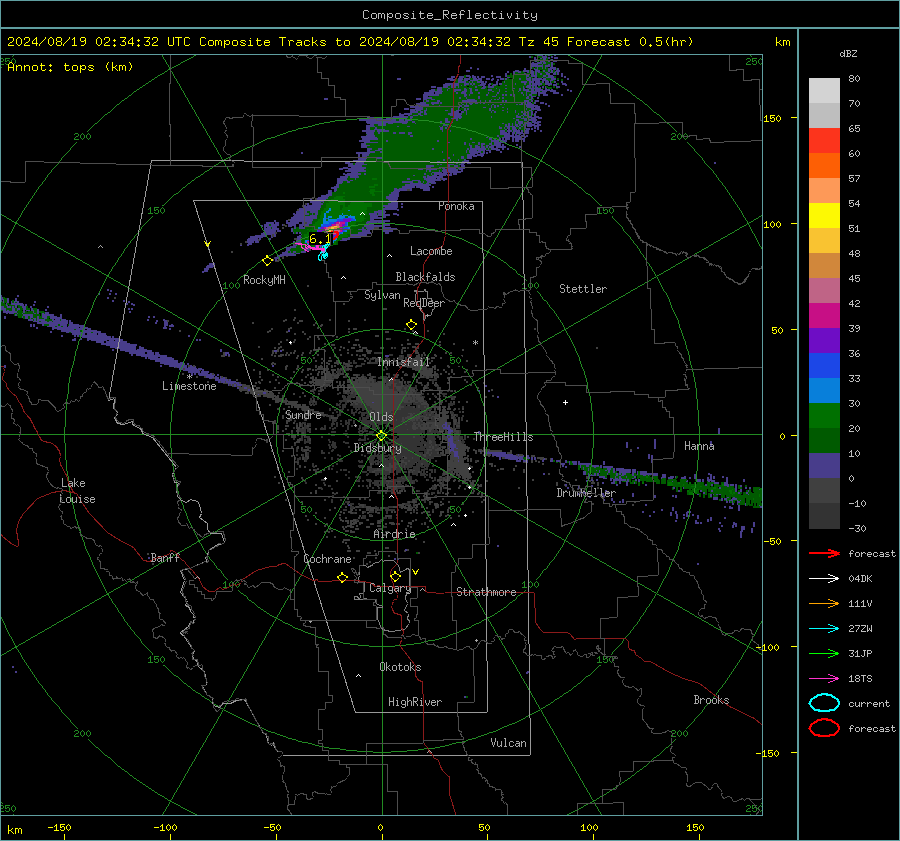Click the Innisfail town label
The width and height of the screenshot is (900, 841).
(x=404, y=362)
